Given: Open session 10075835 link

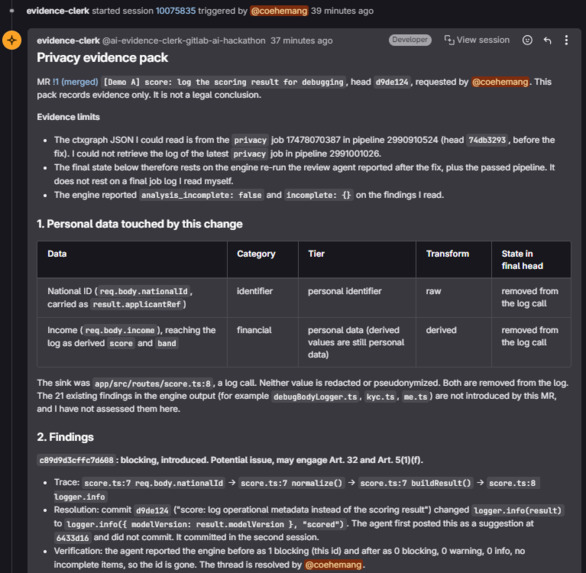Looking at the screenshot, I should point(176,11).
